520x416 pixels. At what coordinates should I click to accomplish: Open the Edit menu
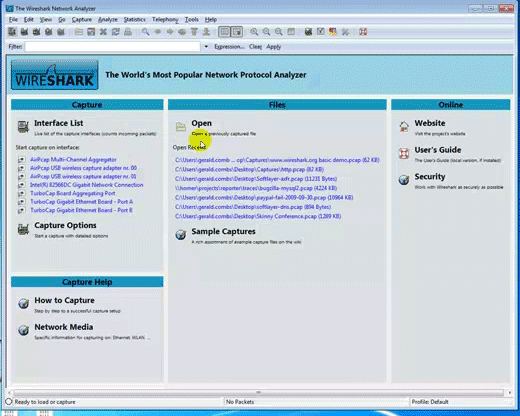[x=29, y=19]
